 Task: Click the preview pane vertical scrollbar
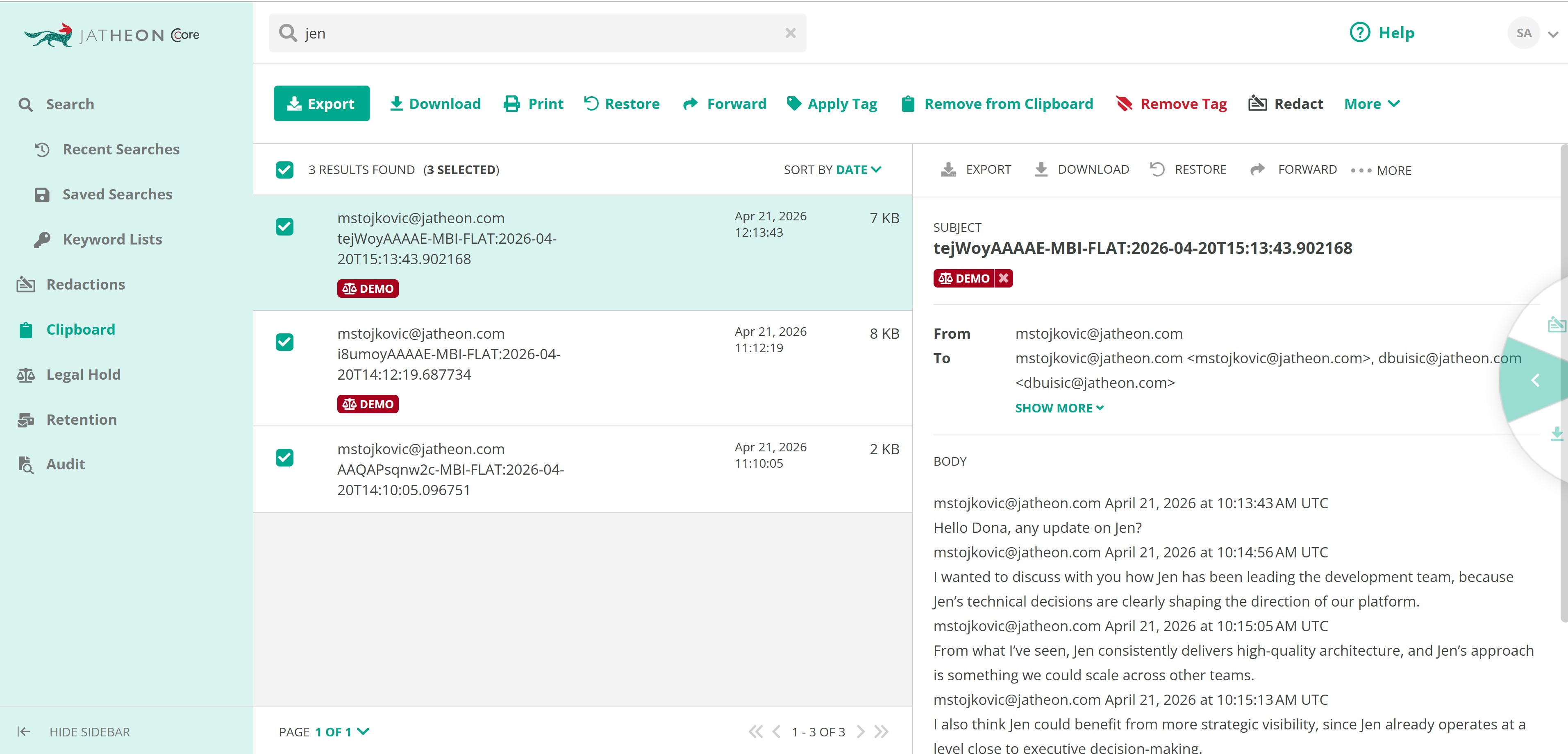pyautogui.click(x=1564, y=383)
